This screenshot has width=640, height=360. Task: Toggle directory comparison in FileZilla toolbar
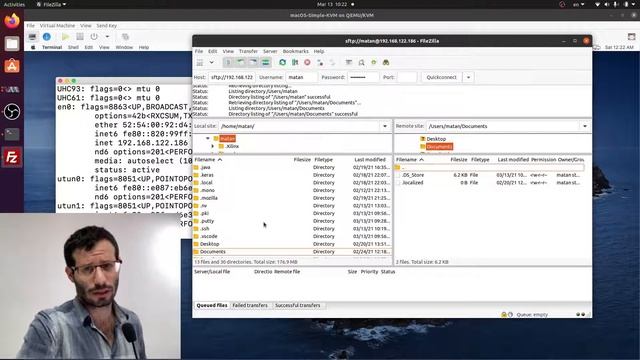(361, 62)
